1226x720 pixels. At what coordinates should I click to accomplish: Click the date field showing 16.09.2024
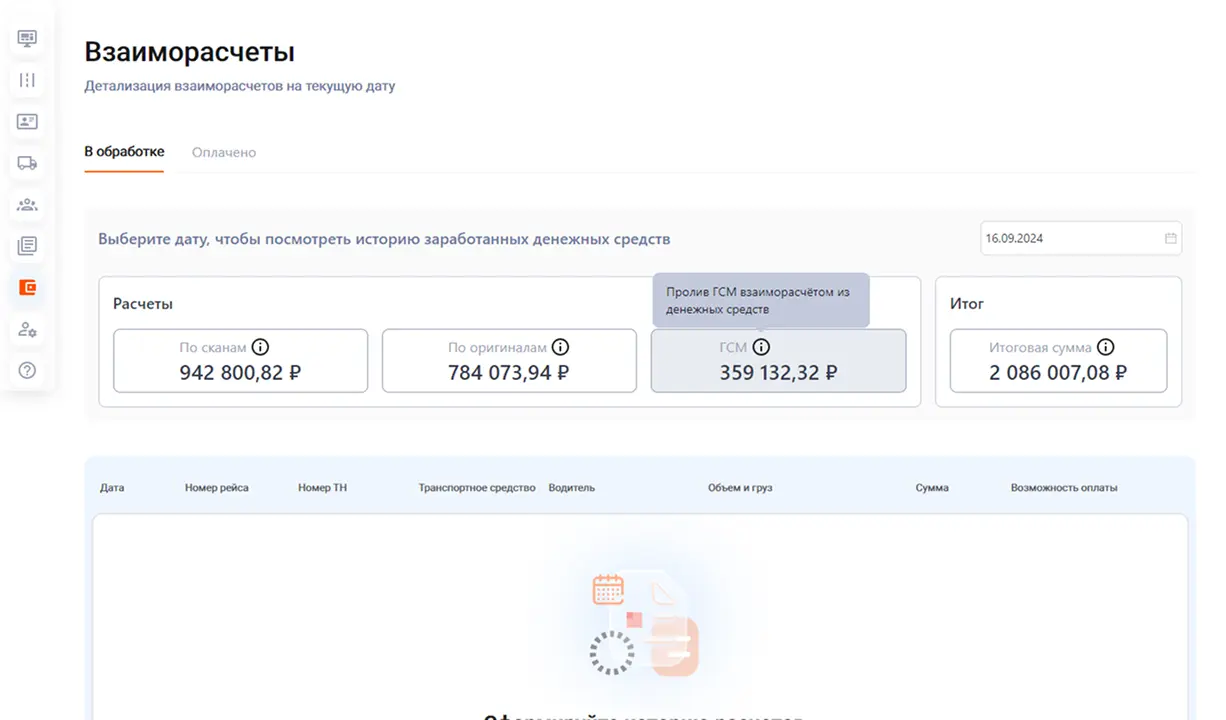point(1070,238)
